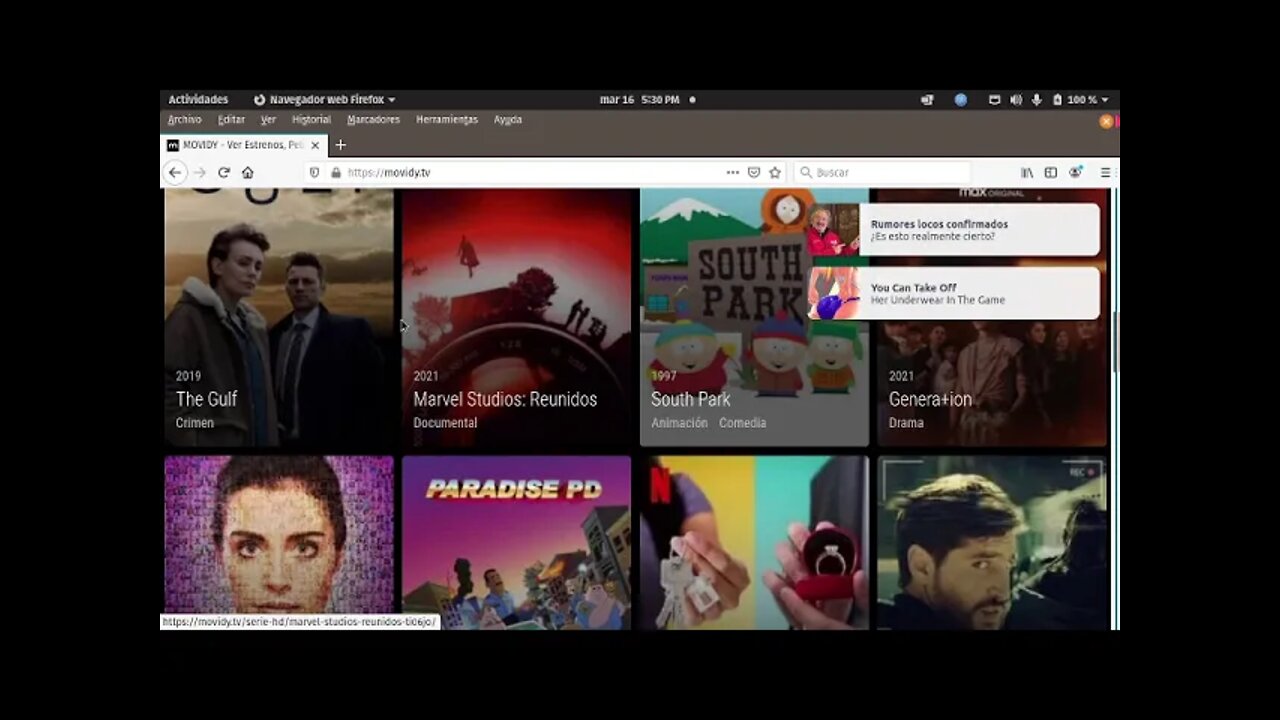Open the Library bookshelf icon
This screenshot has width=1280, height=720.
coord(1027,172)
